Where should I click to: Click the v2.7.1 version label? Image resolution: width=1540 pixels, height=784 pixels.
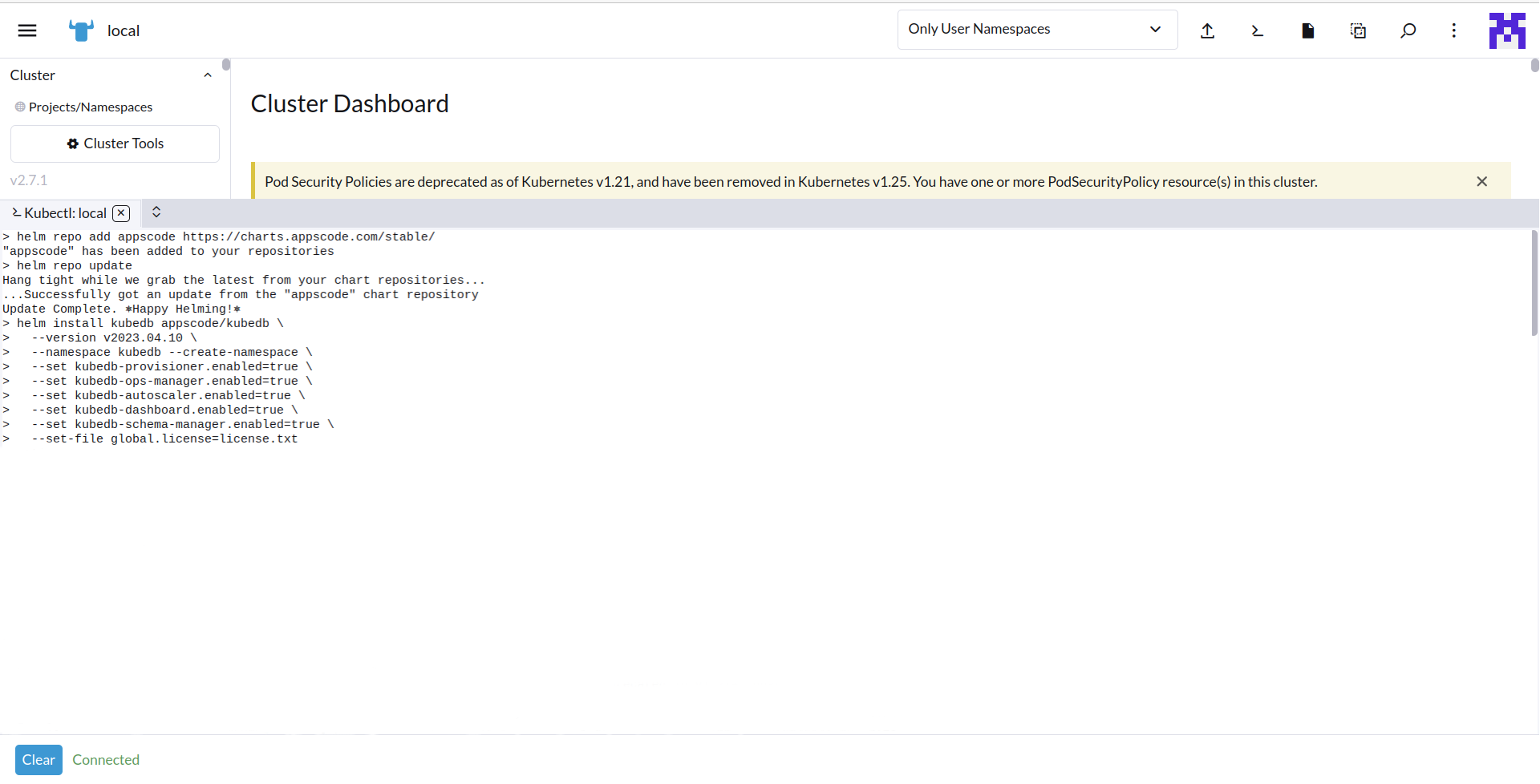pos(29,180)
